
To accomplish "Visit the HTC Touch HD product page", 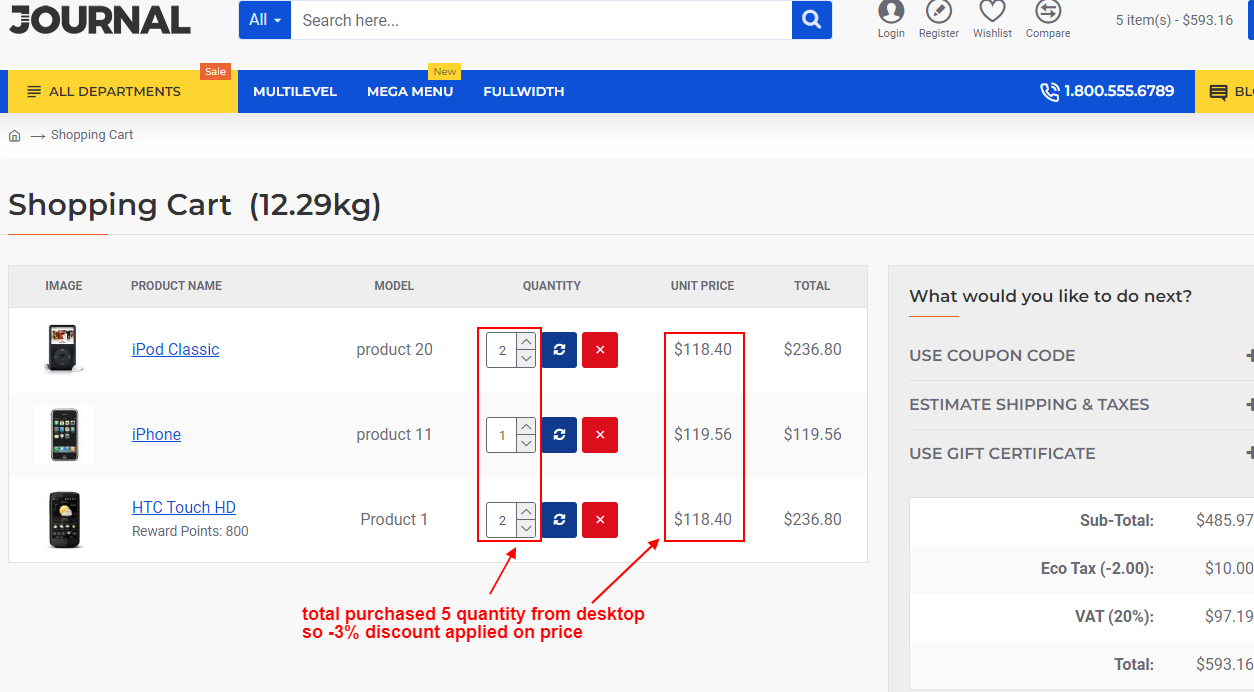I will point(184,507).
